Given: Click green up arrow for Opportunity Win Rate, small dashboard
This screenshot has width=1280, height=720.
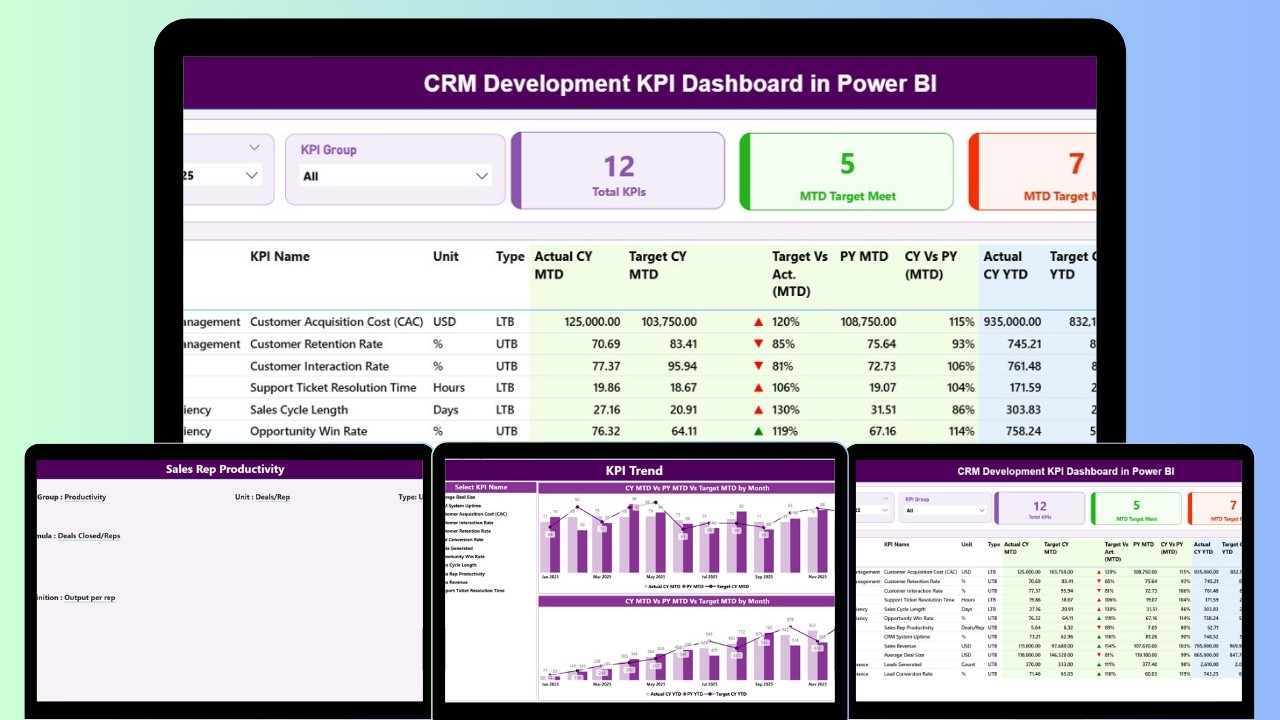Looking at the screenshot, I should tap(1099, 618).
